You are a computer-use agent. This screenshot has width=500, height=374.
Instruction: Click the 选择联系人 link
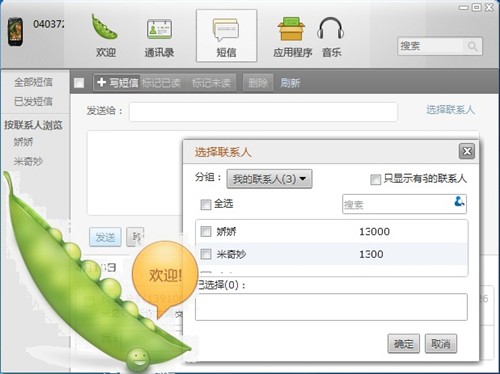pos(450,110)
